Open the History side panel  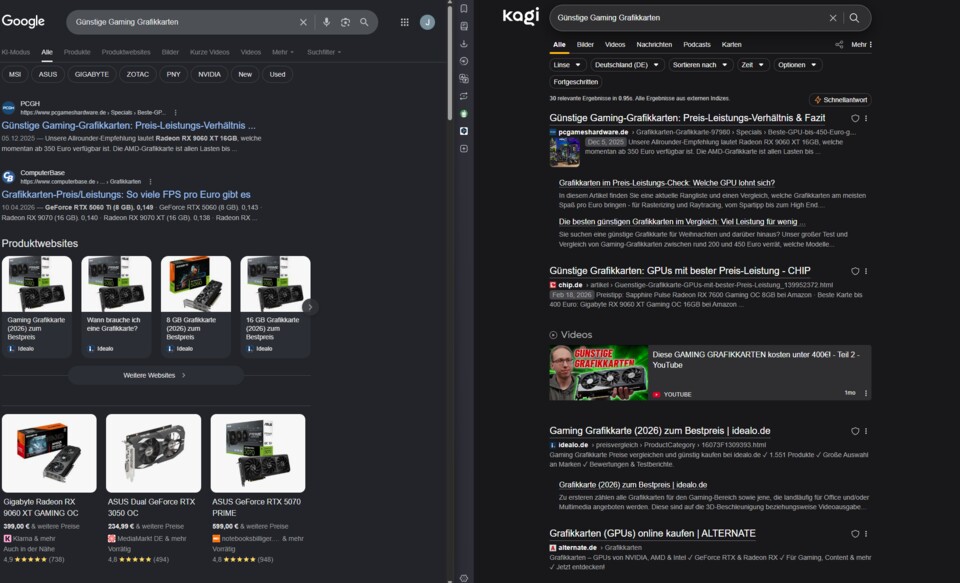pos(463,61)
